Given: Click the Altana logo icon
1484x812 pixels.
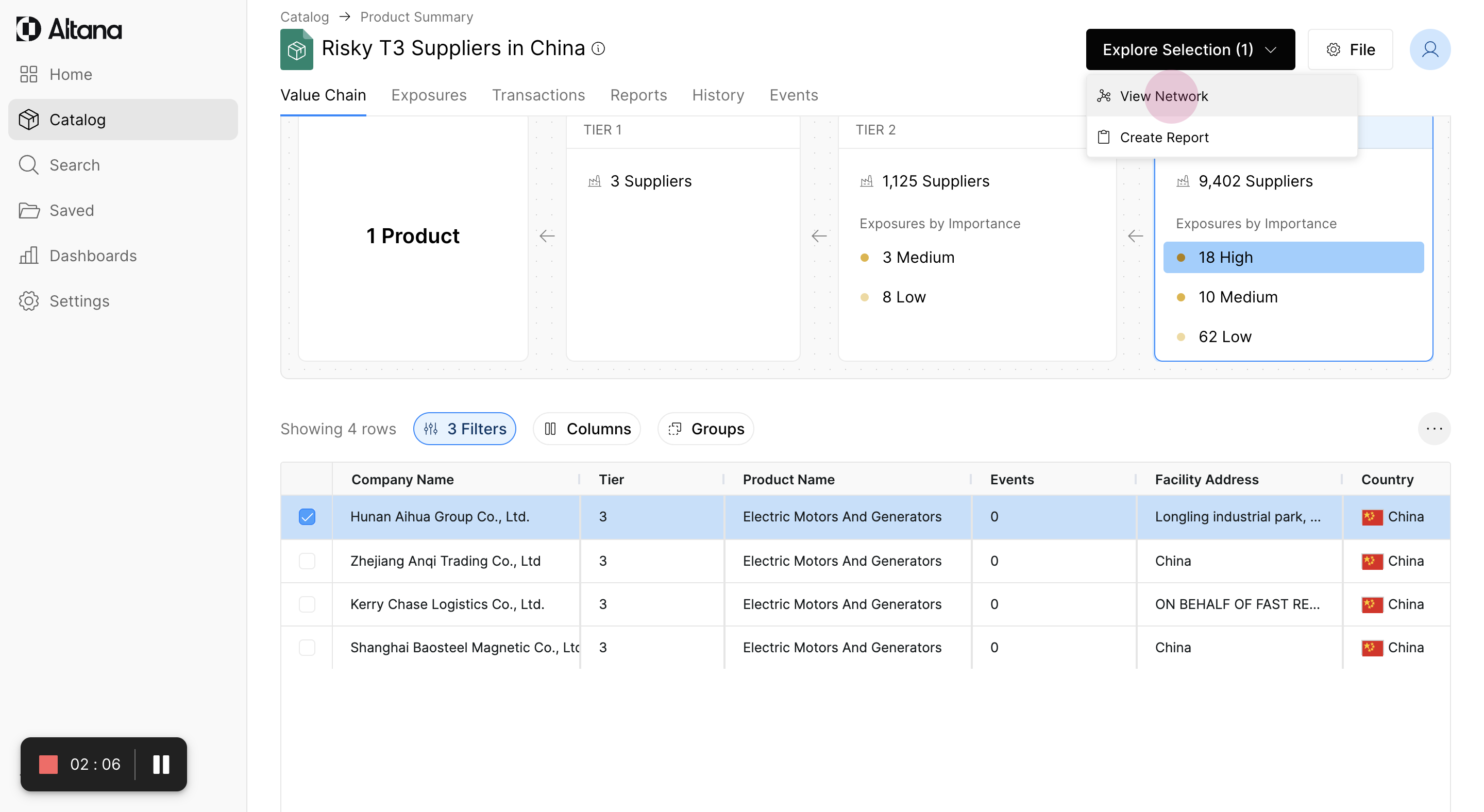Looking at the screenshot, I should (x=28, y=29).
